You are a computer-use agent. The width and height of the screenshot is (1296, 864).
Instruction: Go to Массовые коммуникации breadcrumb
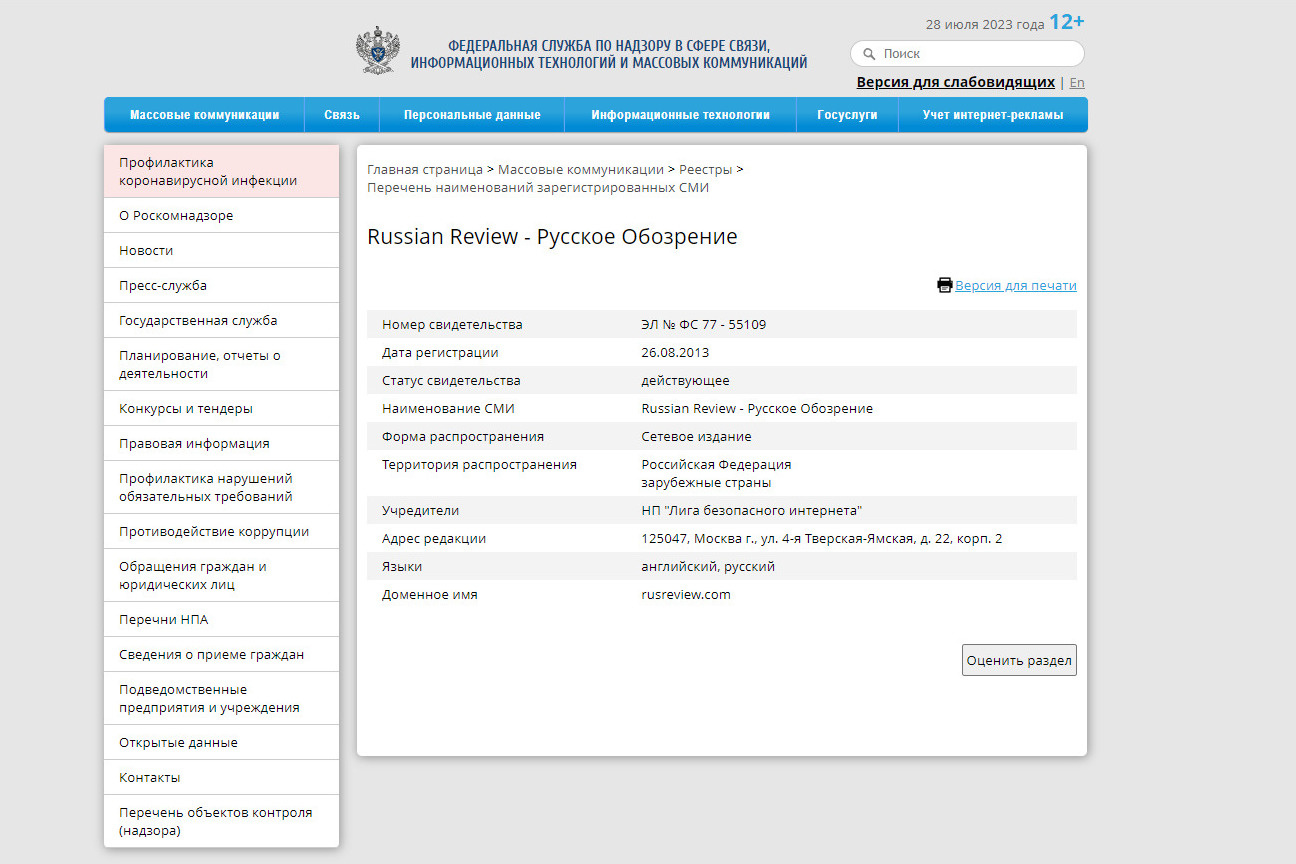coord(580,169)
